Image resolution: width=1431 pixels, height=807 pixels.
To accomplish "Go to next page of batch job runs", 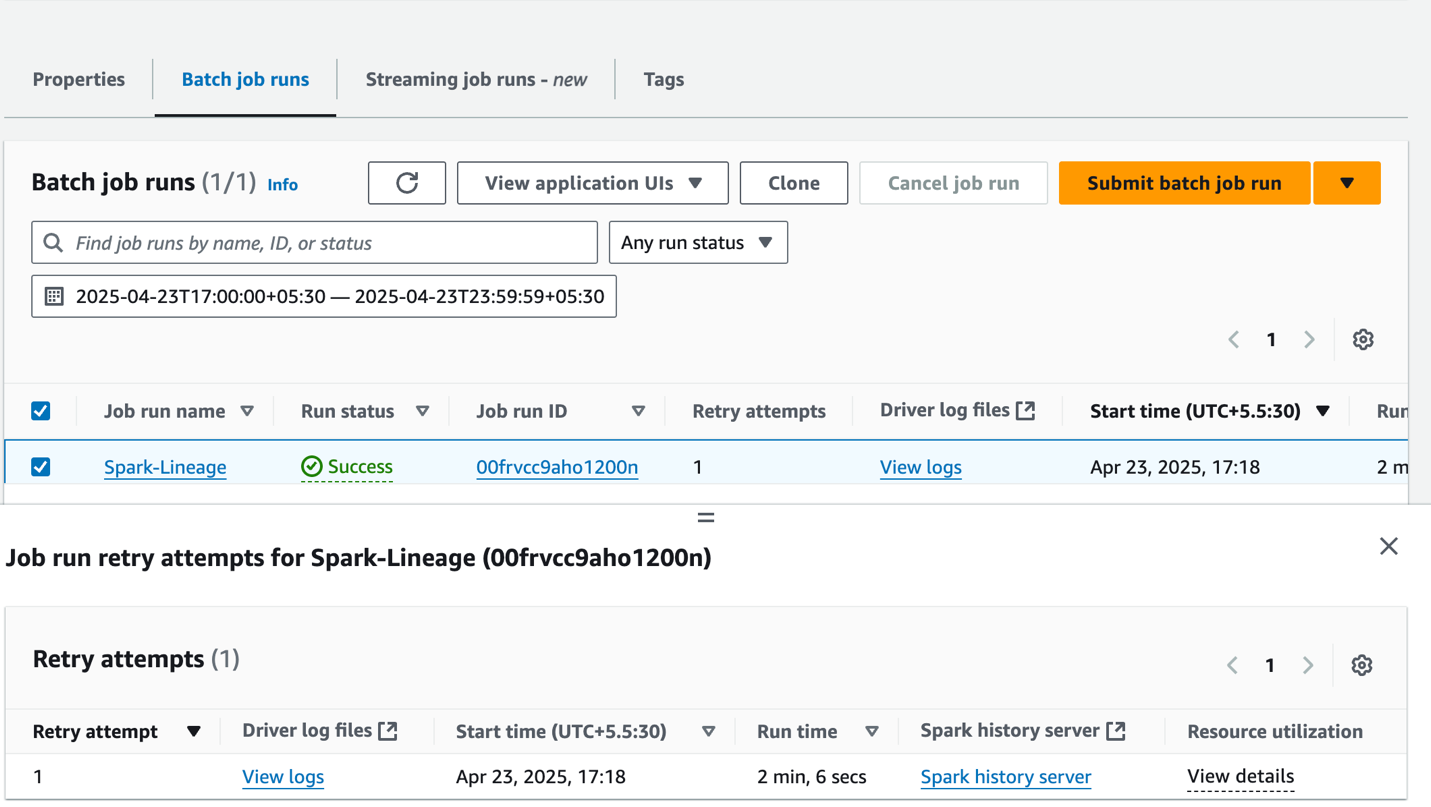I will [x=1309, y=340].
